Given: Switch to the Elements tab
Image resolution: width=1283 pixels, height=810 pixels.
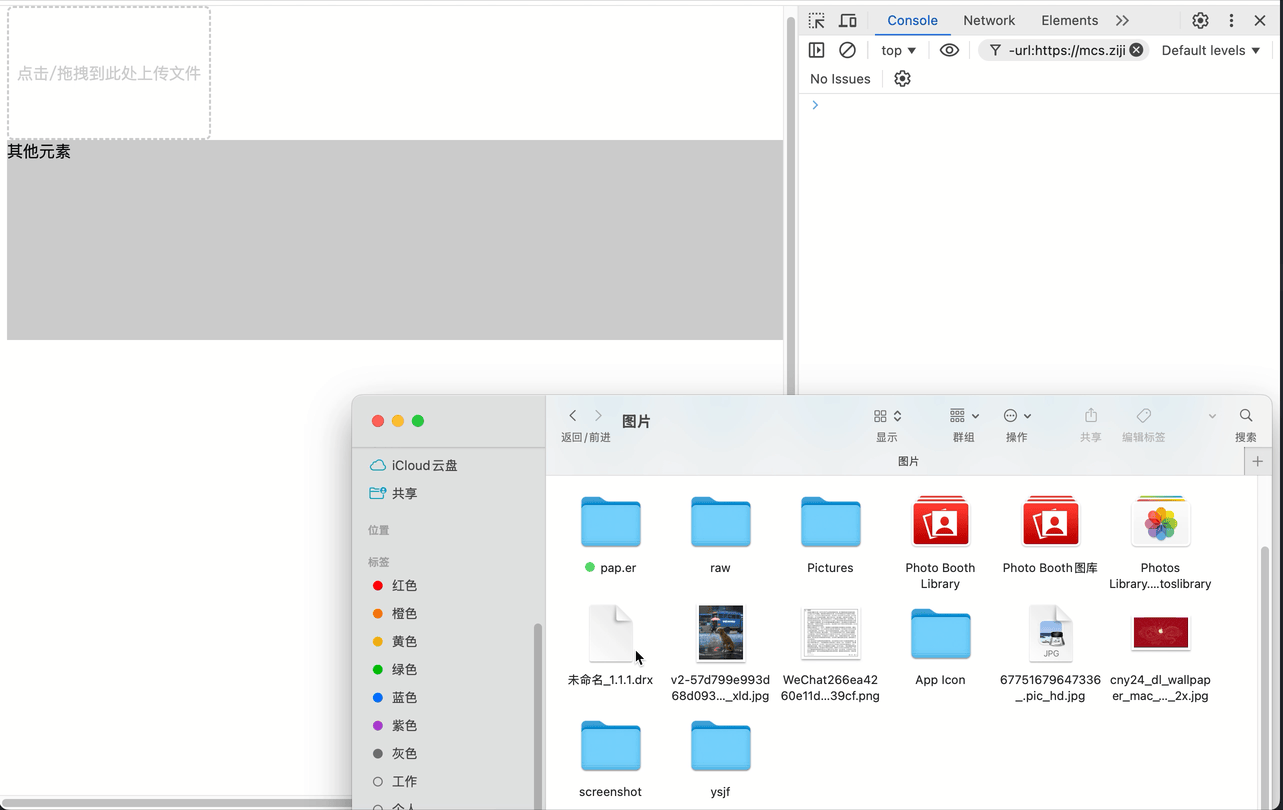Looking at the screenshot, I should tap(1069, 20).
